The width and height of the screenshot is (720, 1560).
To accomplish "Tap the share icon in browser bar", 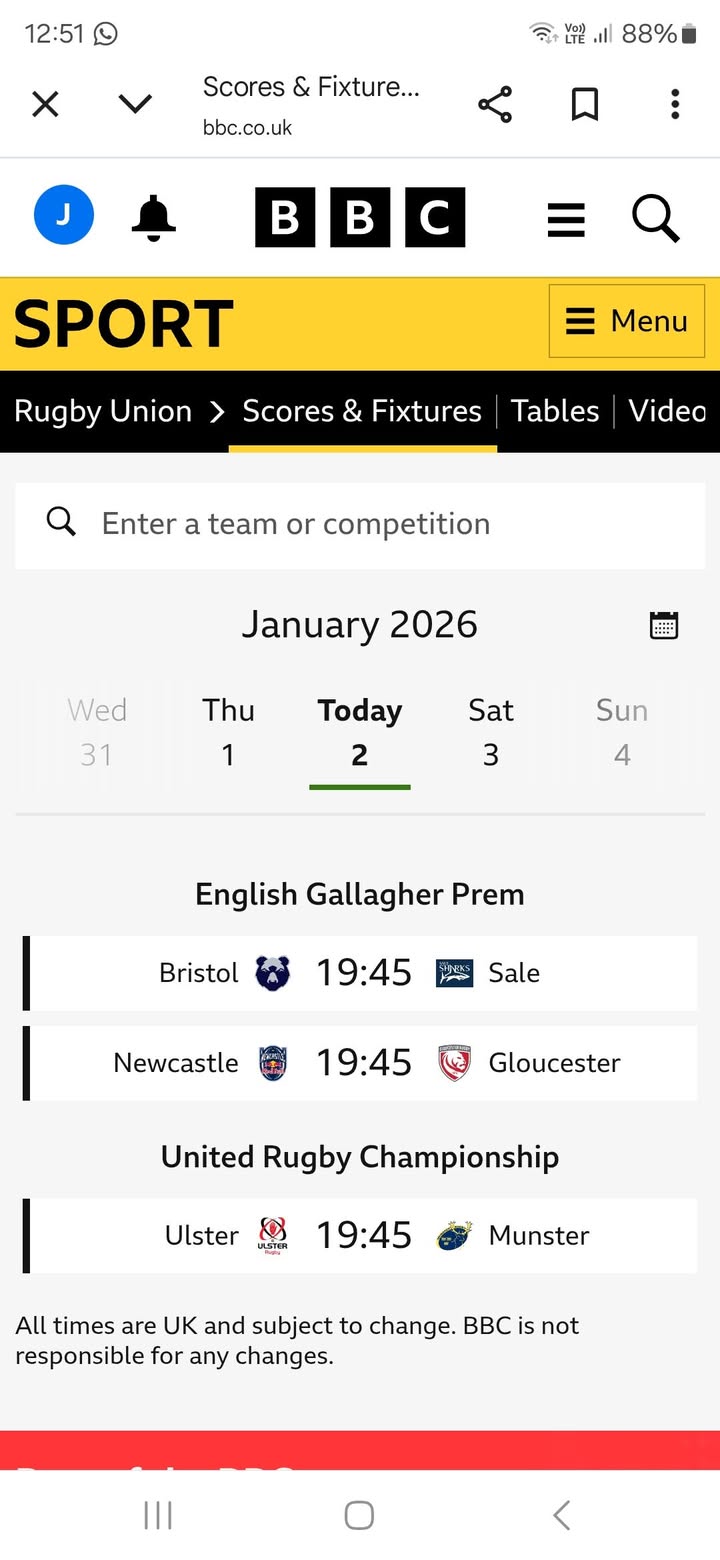I will (494, 104).
